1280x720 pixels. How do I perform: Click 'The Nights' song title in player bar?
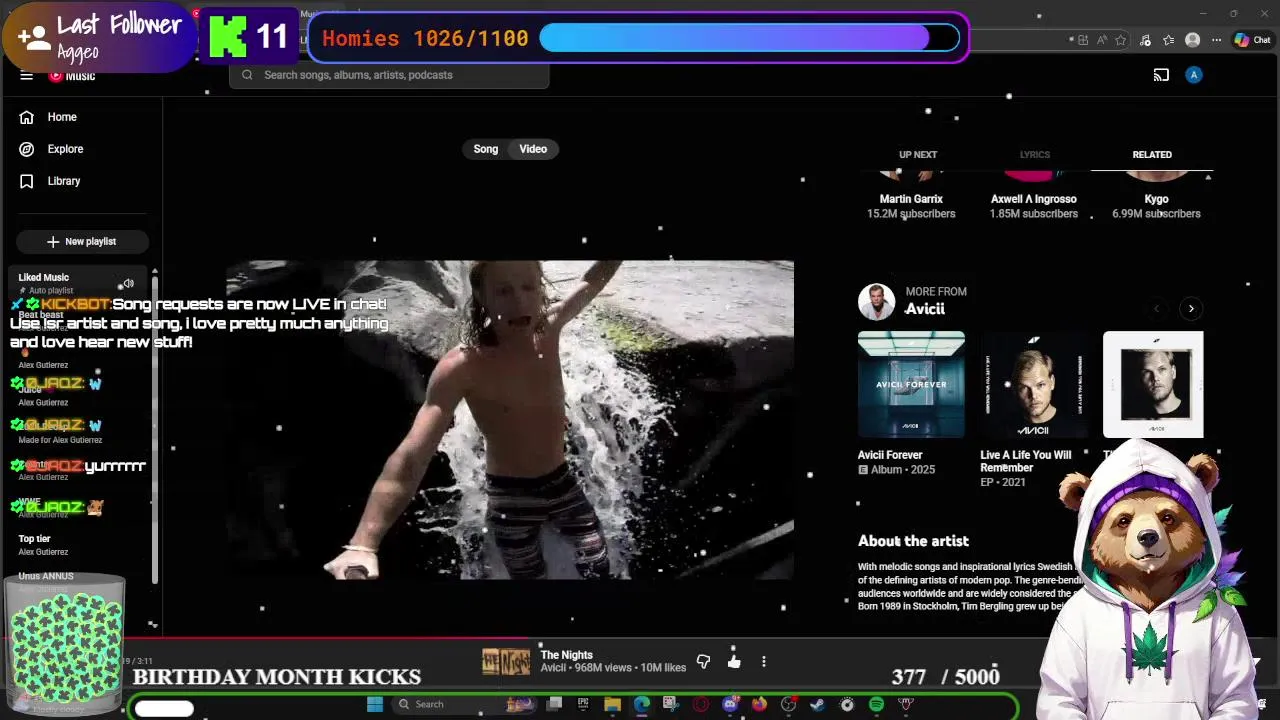click(x=567, y=655)
